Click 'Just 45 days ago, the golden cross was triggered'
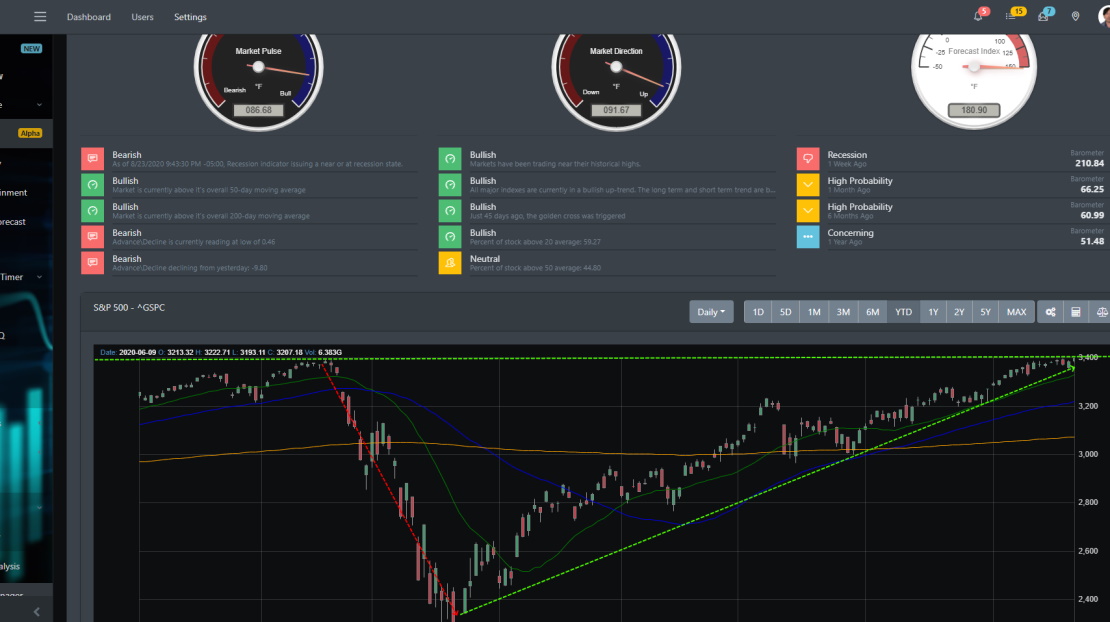Viewport: 1110px width, 622px height. [547, 216]
